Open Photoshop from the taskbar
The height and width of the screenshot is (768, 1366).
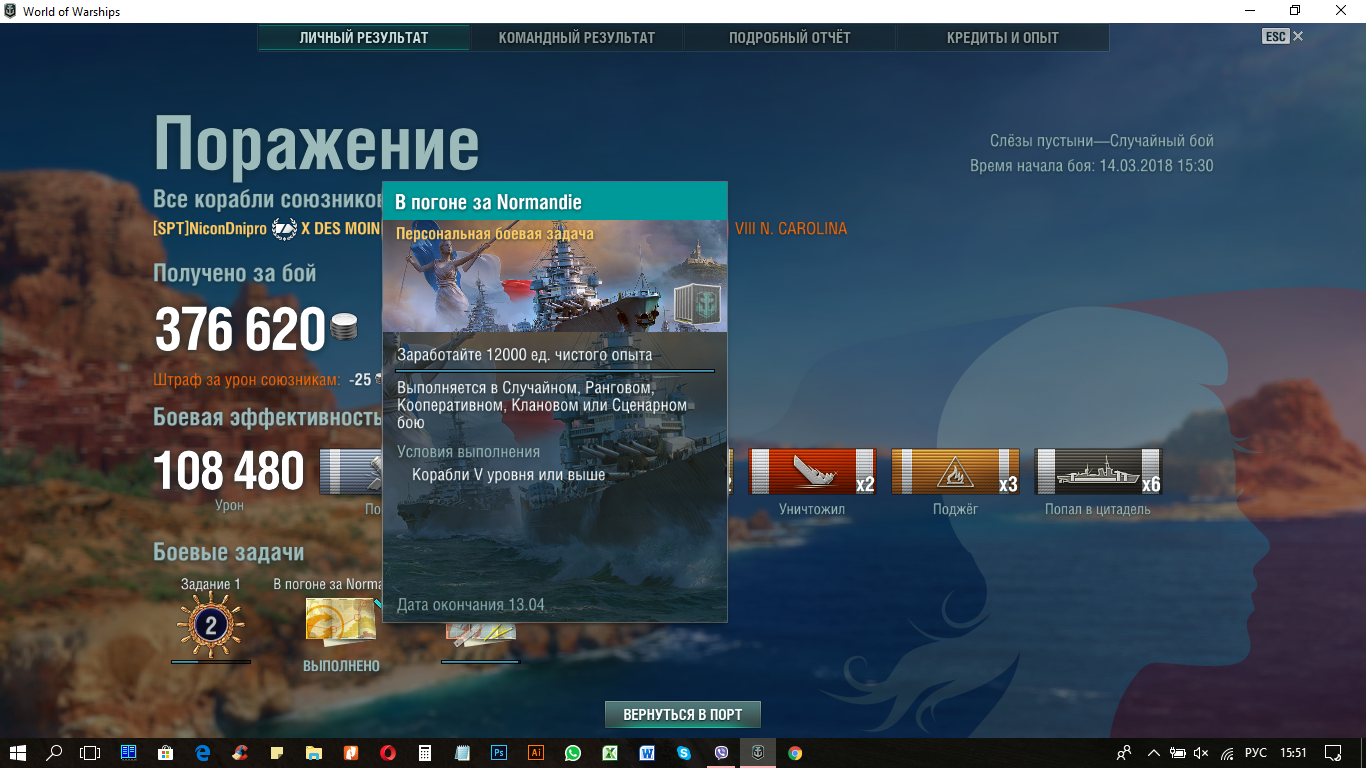click(498, 753)
